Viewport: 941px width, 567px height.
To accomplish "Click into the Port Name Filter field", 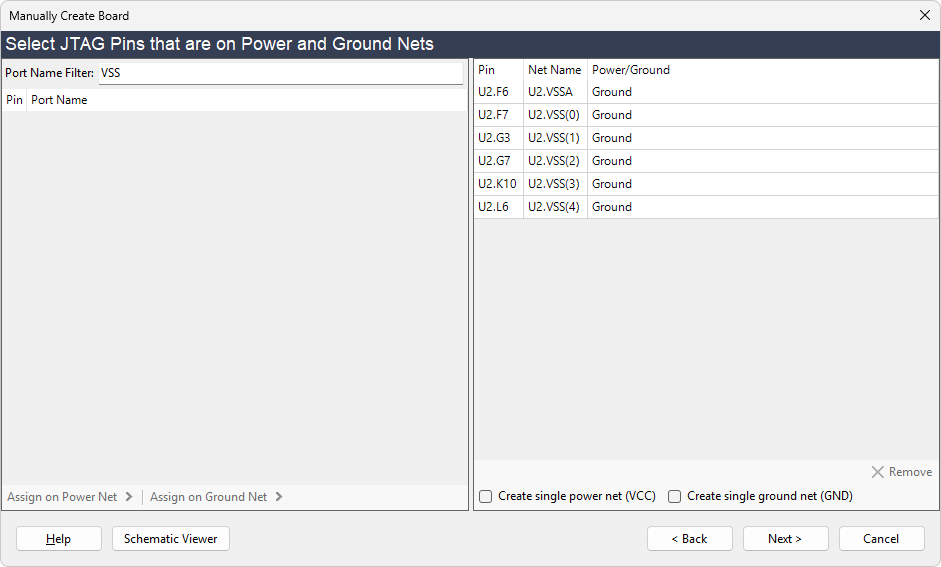I will tap(280, 73).
